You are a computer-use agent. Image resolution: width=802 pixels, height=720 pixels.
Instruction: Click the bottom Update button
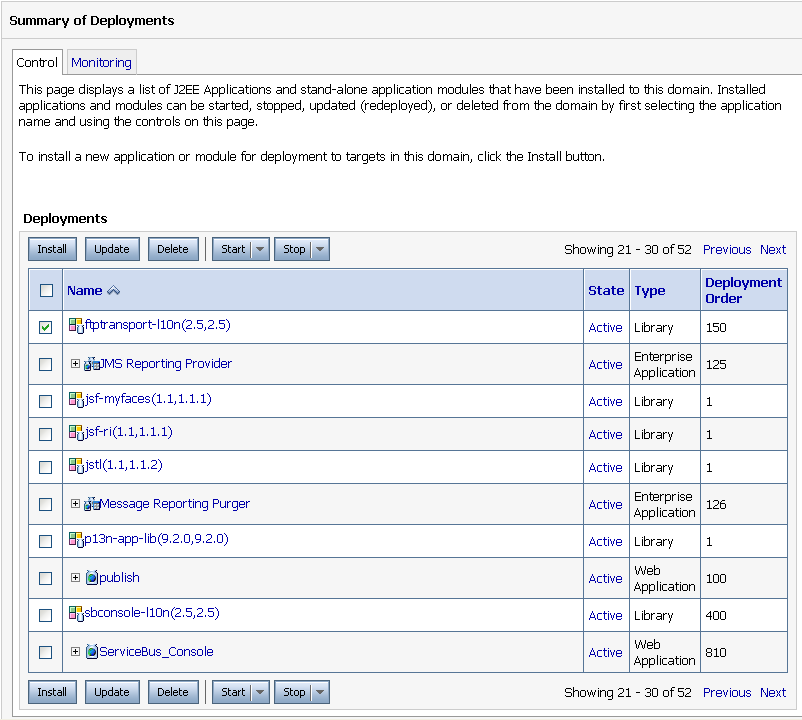click(112, 692)
